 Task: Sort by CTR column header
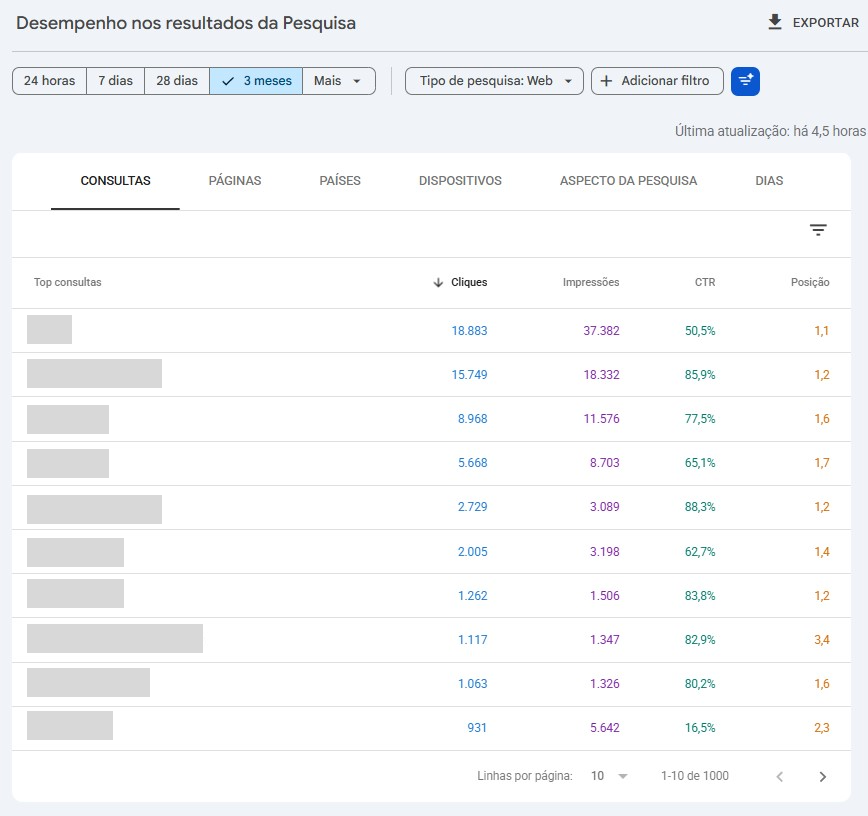(x=705, y=282)
